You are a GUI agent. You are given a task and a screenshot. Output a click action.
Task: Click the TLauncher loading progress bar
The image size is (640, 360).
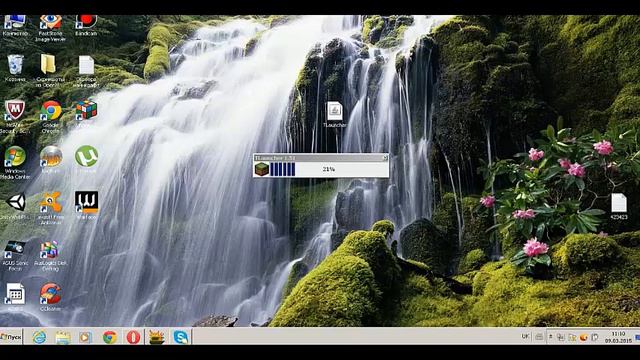(329, 169)
